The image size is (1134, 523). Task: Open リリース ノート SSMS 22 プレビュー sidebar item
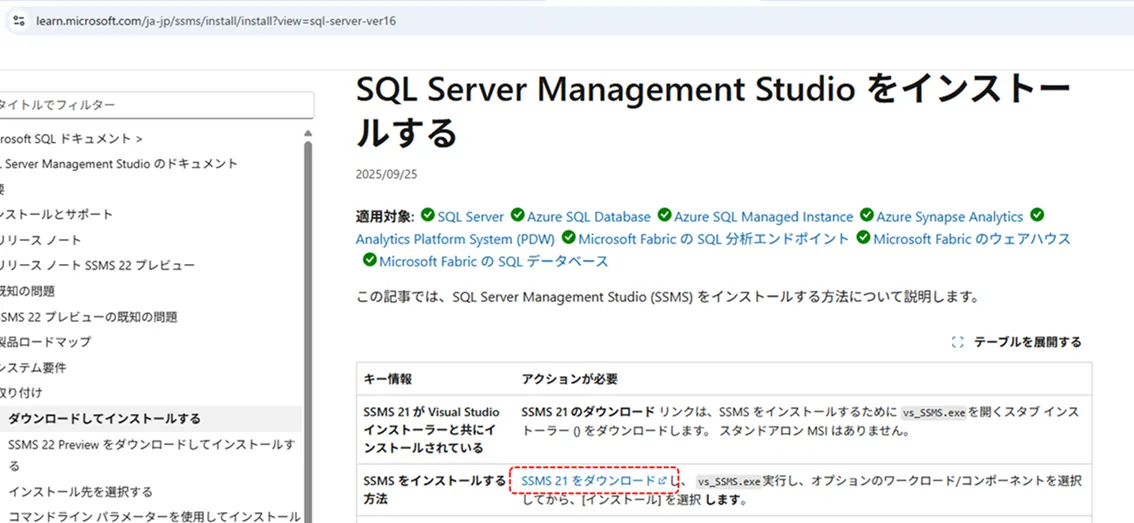coord(98,266)
